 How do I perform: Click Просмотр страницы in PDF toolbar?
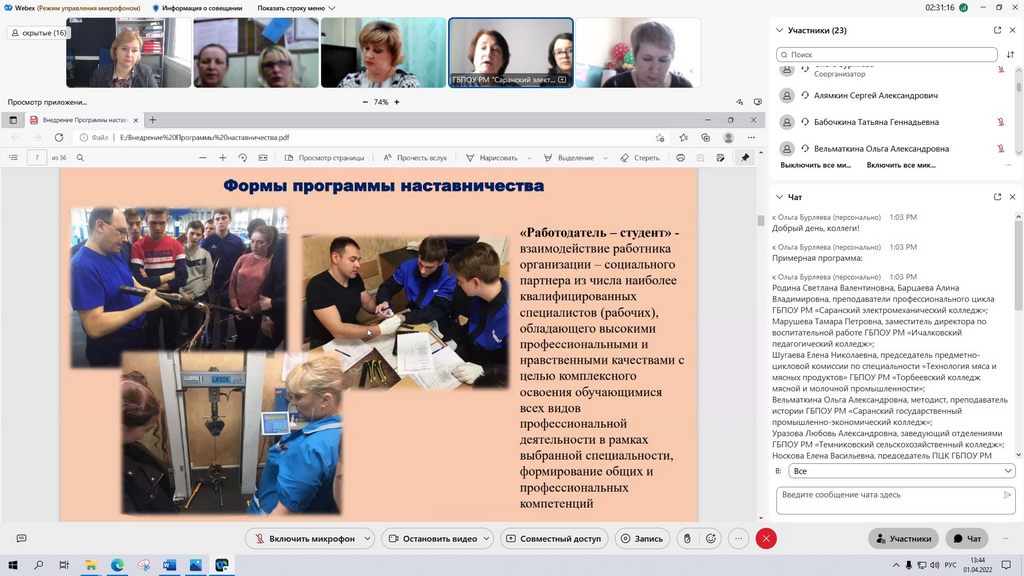click(x=325, y=157)
